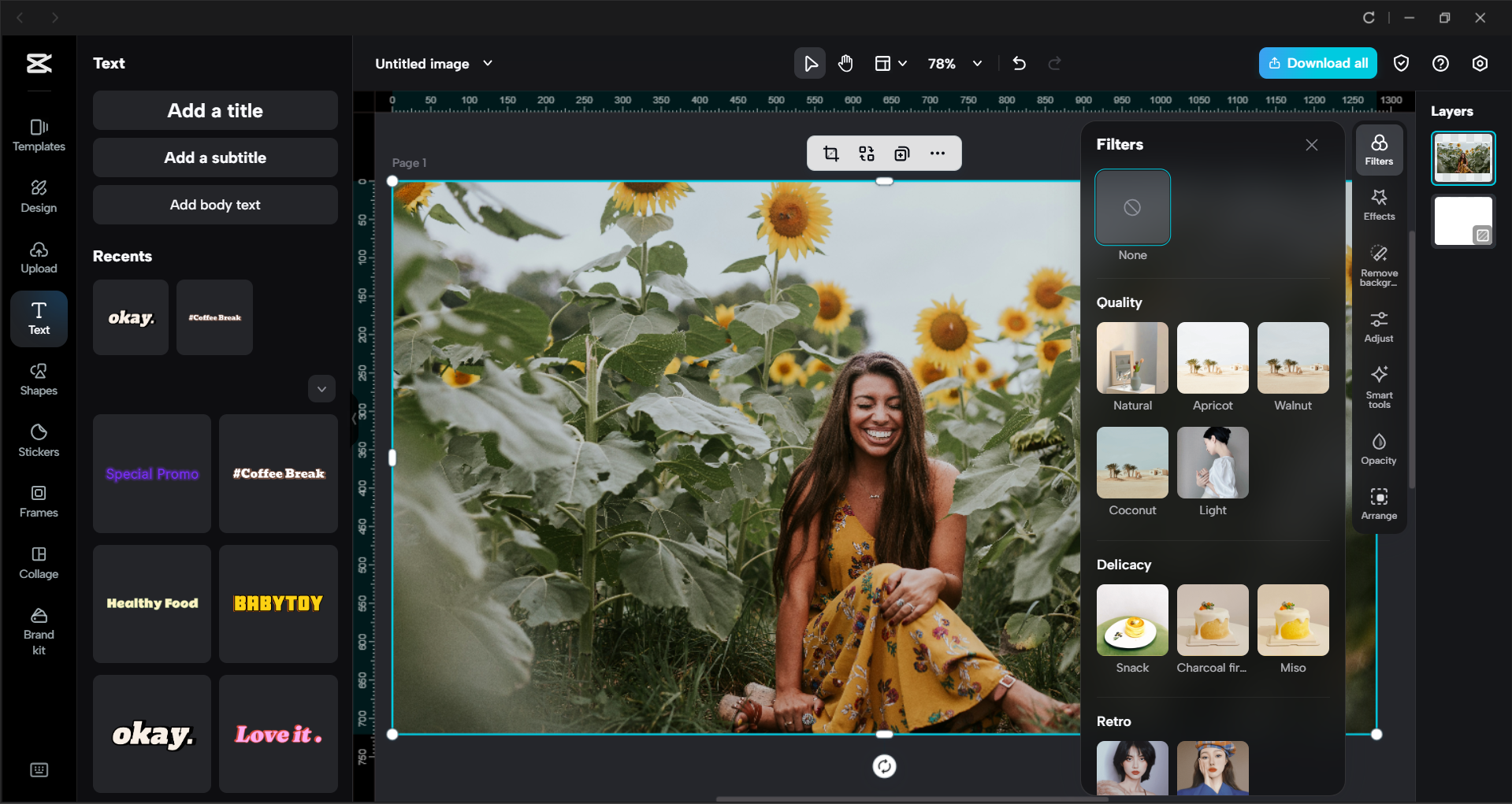Open the Templates tab
Image resolution: width=1512 pixels, height=804 pixels.
click(38, 134)
